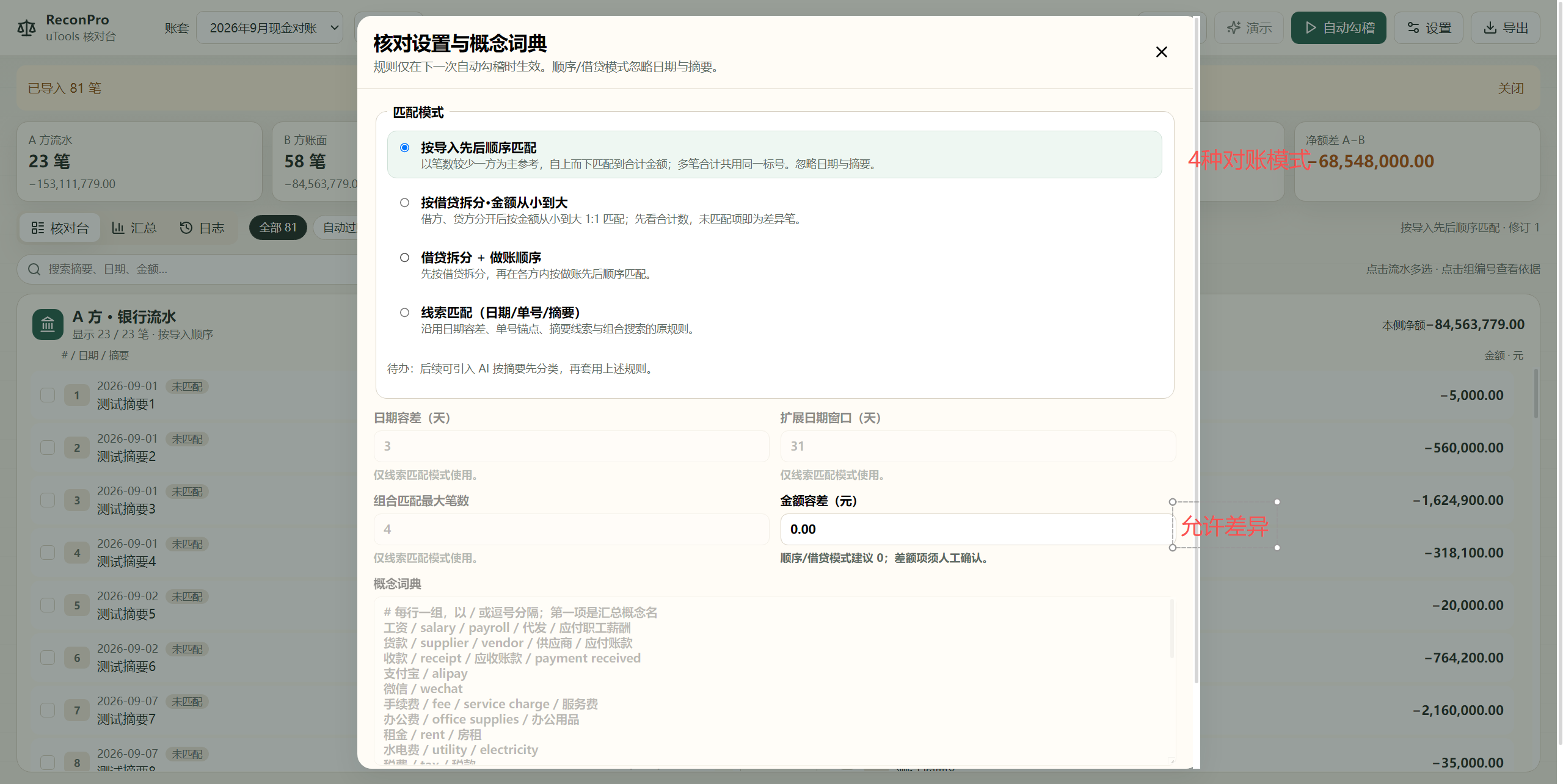The image size is (1563, 784).
Task: Click the 全部 81 filter pill
Action: pyautogui.click(x=278, y=228)
